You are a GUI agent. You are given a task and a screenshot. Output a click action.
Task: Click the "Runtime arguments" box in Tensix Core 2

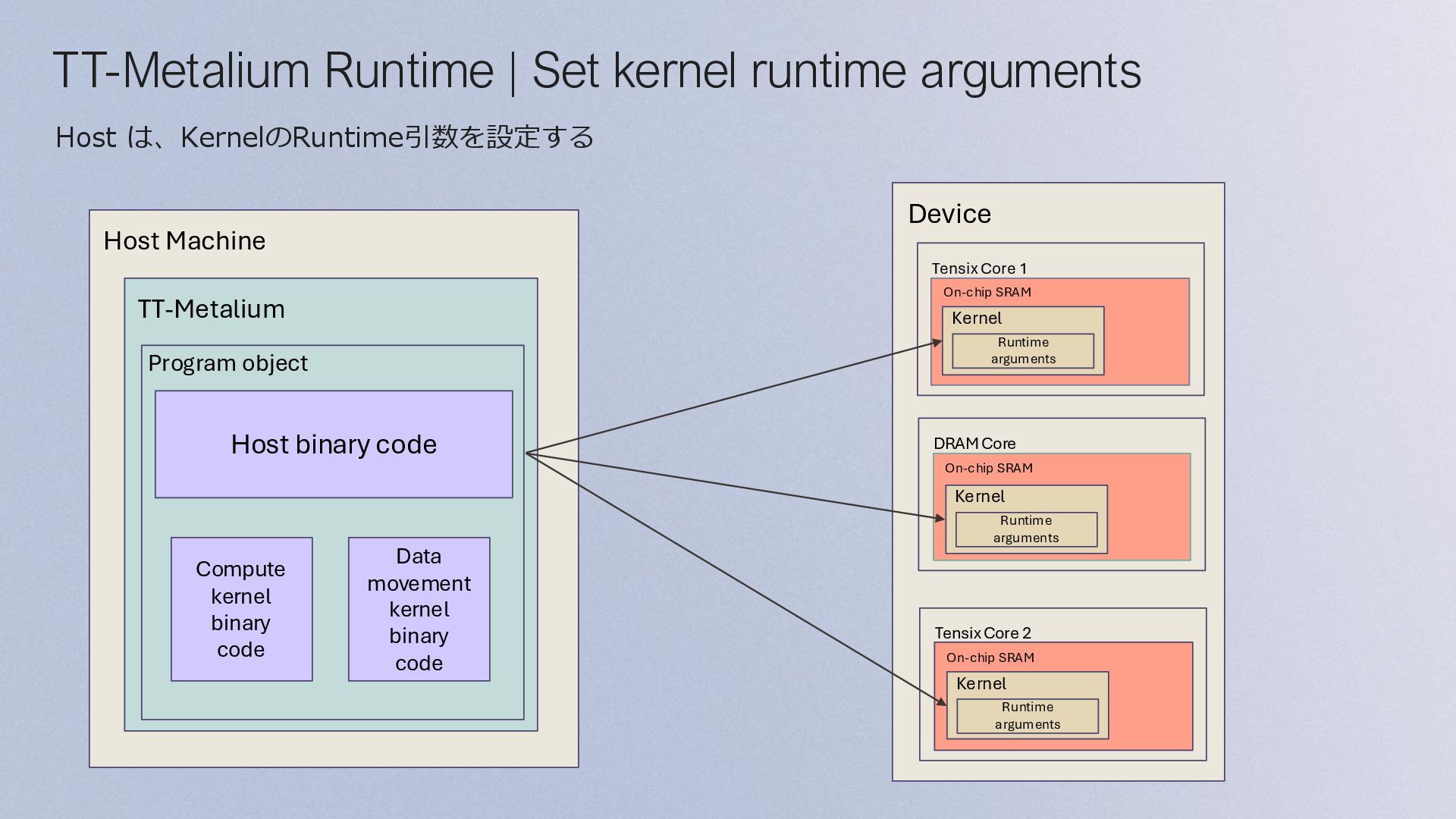(1028, 716)
